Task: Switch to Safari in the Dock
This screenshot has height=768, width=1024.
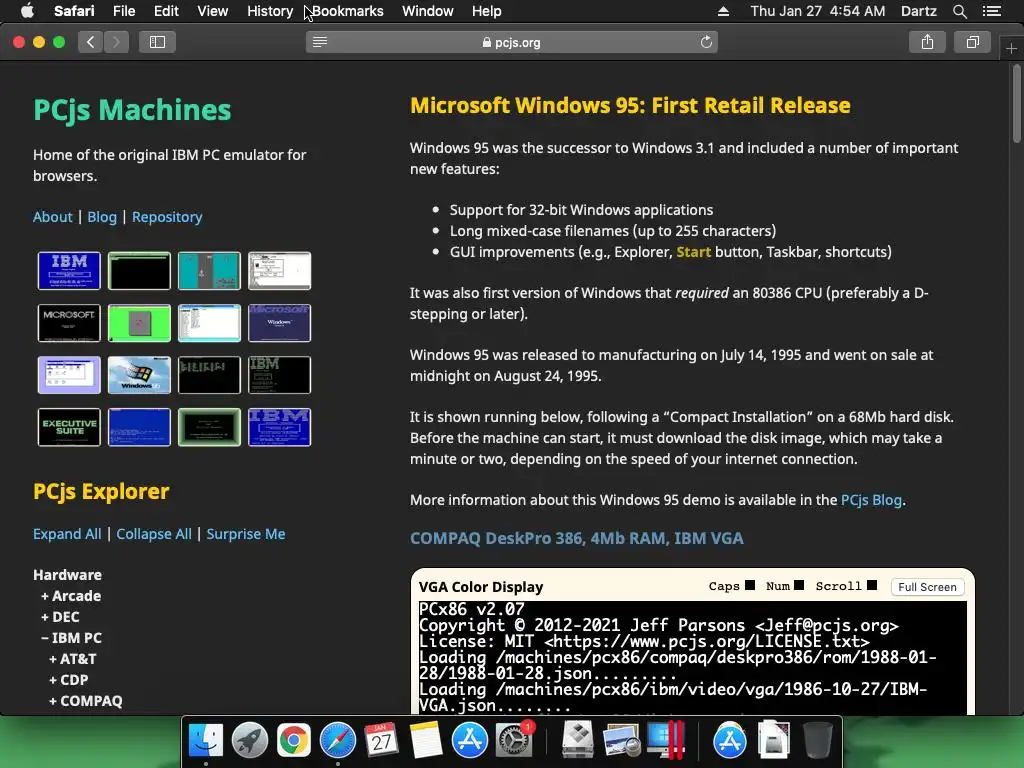Action: point(338,741)
